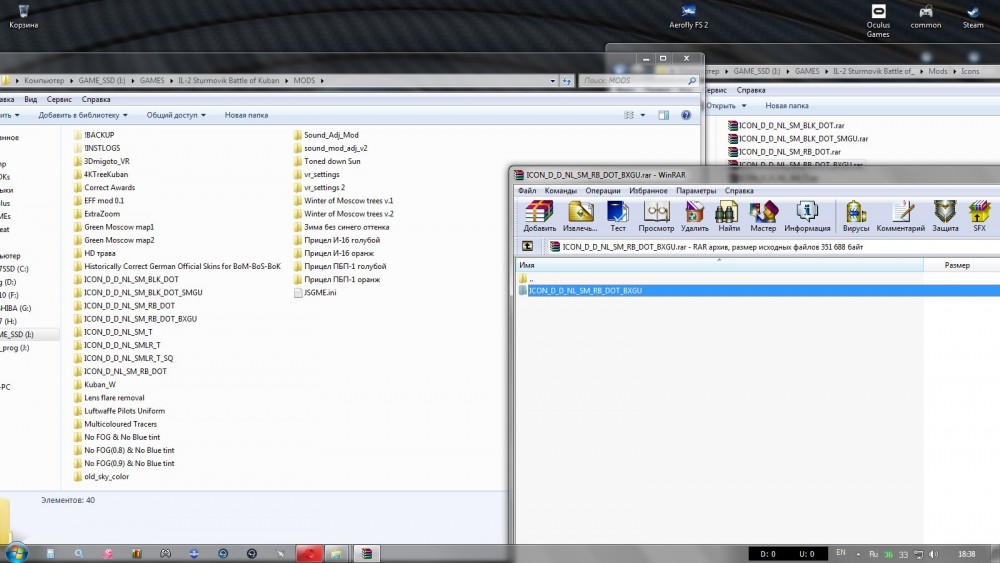This screenshot has width=1000, height=563.
Task: Open the Сервис menu in MODS Explorer window
Action: click(x=59, y=99)
